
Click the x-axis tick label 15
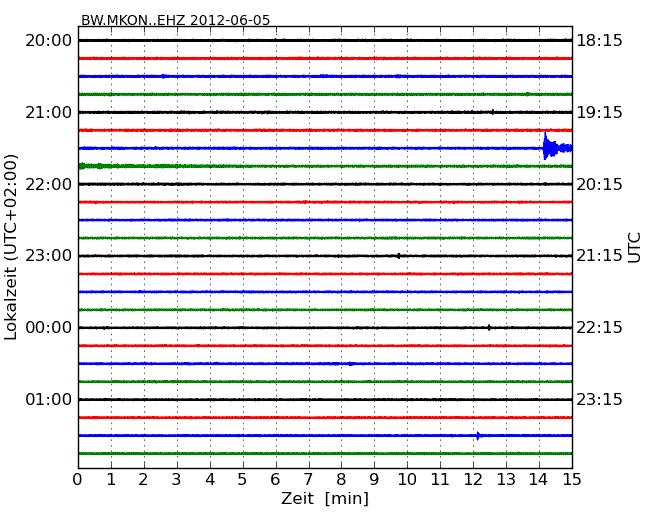pos(572,479)
